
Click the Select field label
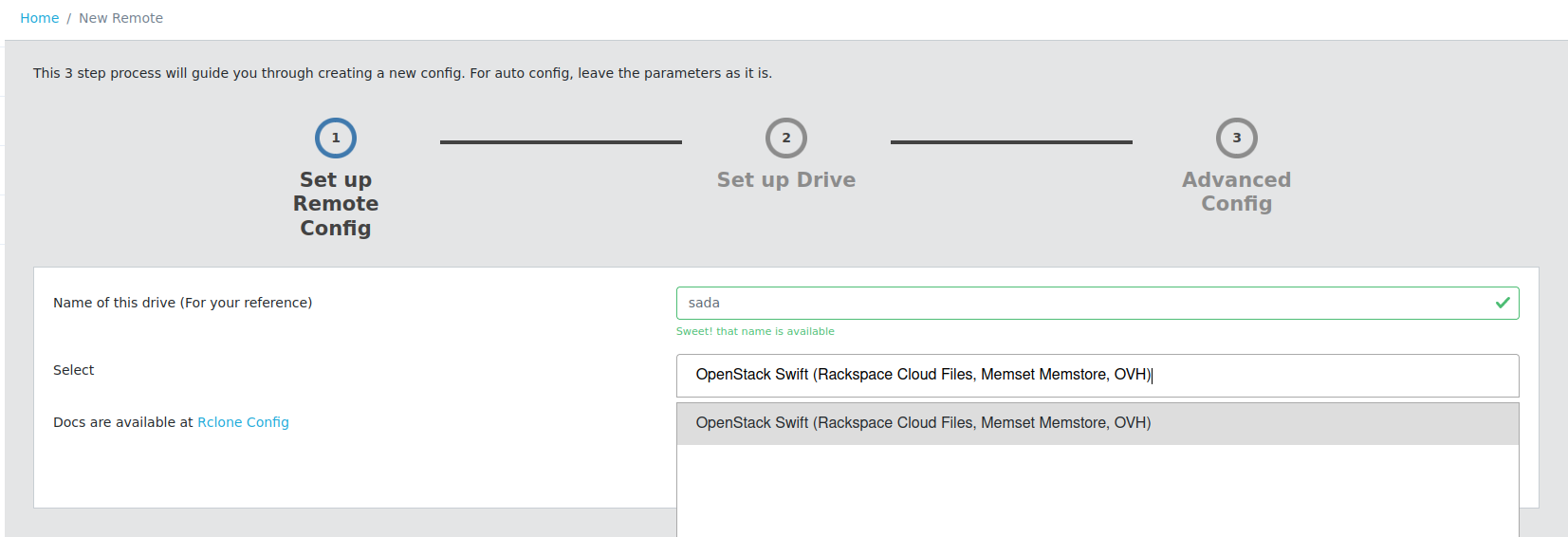[74, 370]
